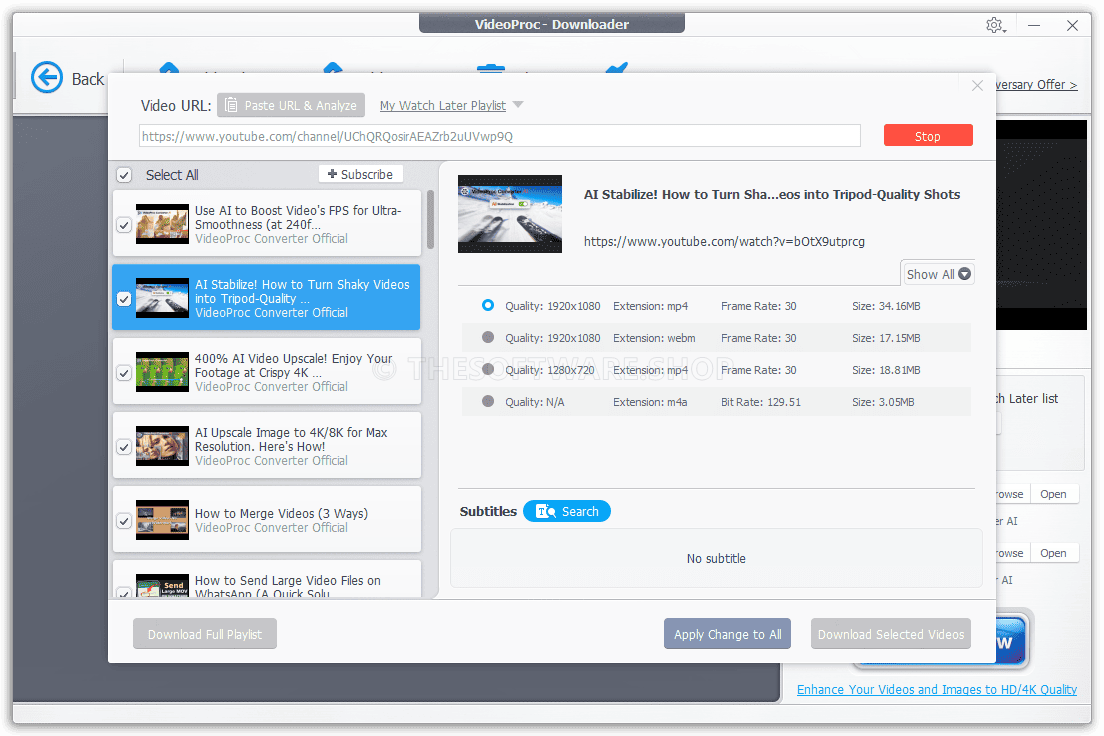Select 1920x1080 mp4 quality option
This screenshot has width=1104, height=736.
click(x=488, y=305)
